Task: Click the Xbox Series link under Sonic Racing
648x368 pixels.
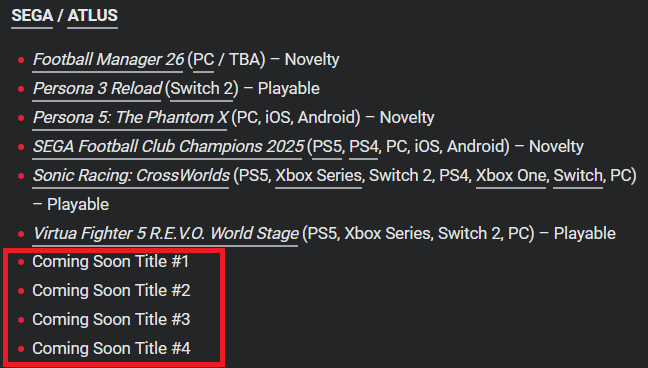Action: (x=319, y=175)
